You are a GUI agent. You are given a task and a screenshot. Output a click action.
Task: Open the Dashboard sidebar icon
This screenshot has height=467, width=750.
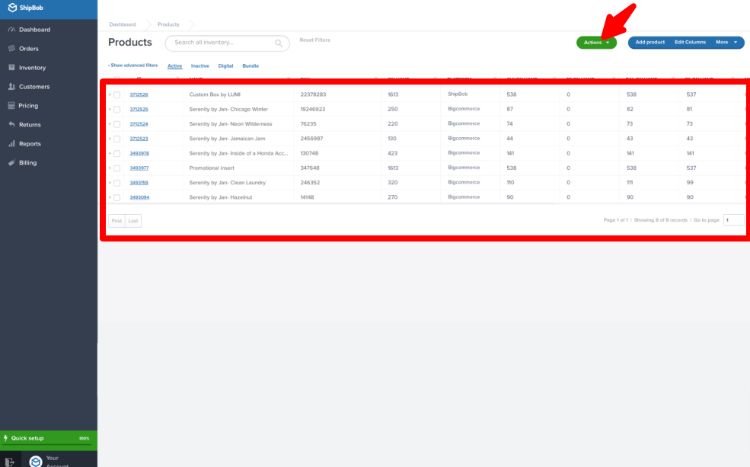pyautogui.click(x=11, y=30)
